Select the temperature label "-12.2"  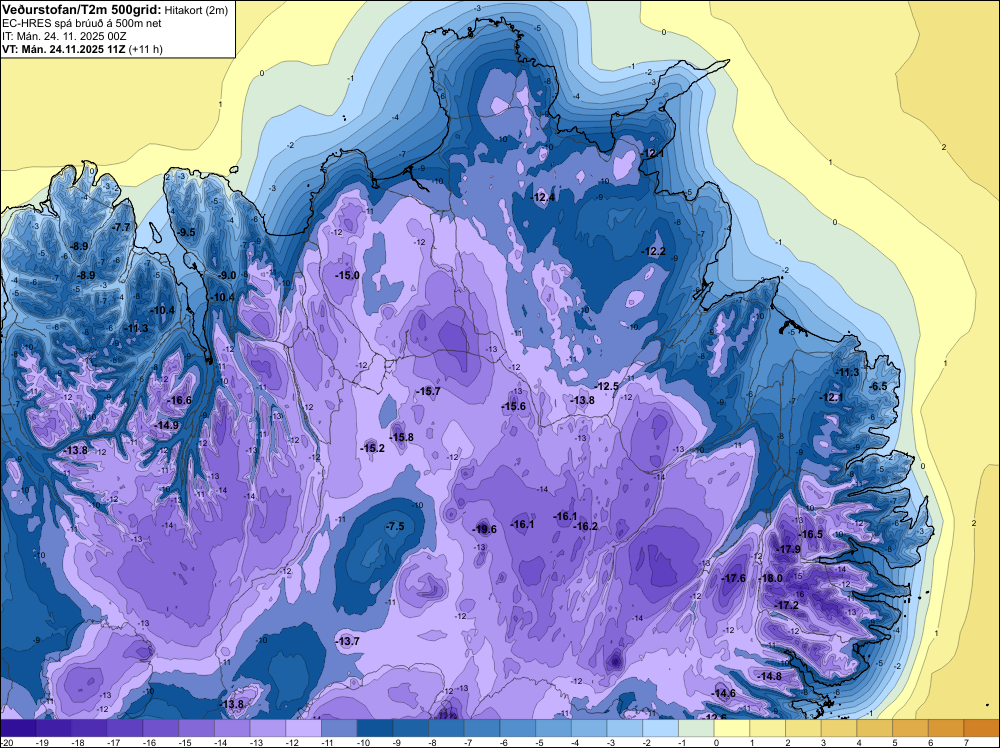coord(653,251)
